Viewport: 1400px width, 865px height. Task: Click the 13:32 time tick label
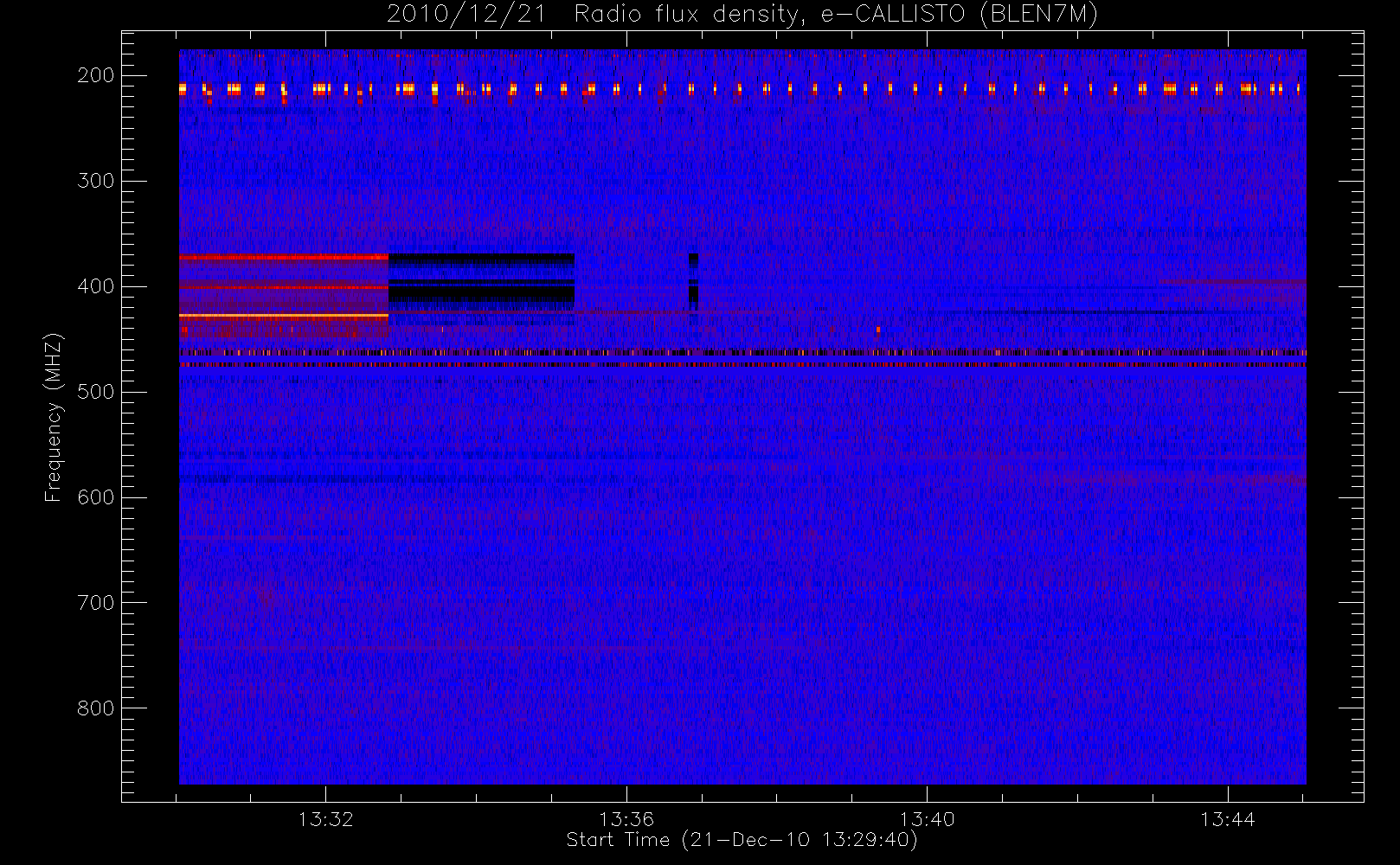pyautogui.click(x=326, y=819)
